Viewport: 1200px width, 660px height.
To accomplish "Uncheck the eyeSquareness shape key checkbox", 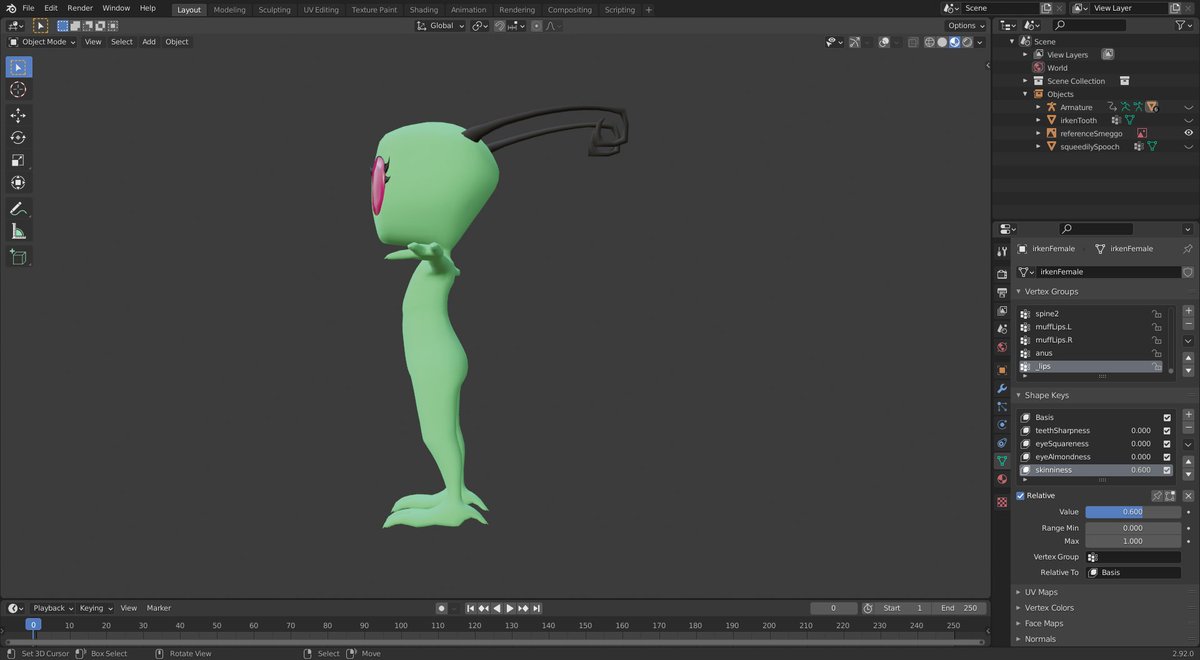I will point(1167,444).
